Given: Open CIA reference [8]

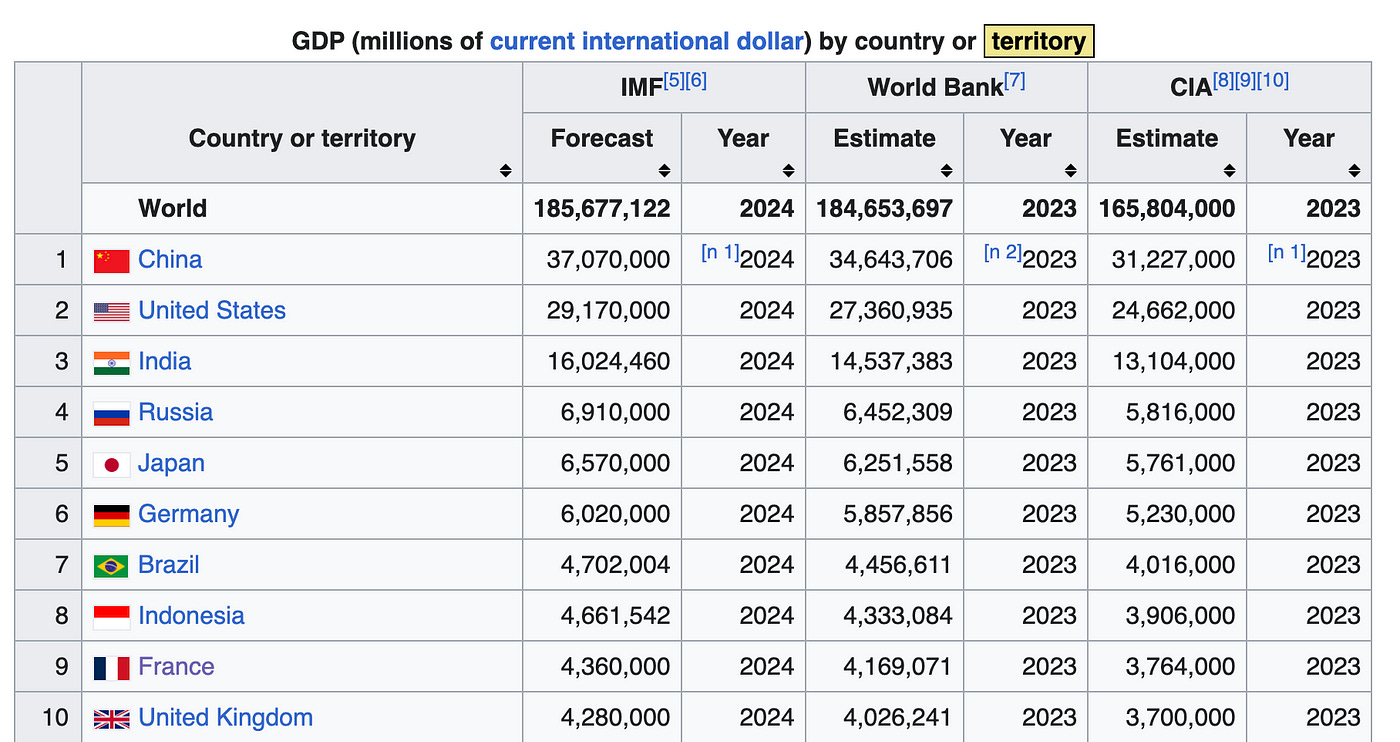Looking at the screenshot, I should 1223,81.
